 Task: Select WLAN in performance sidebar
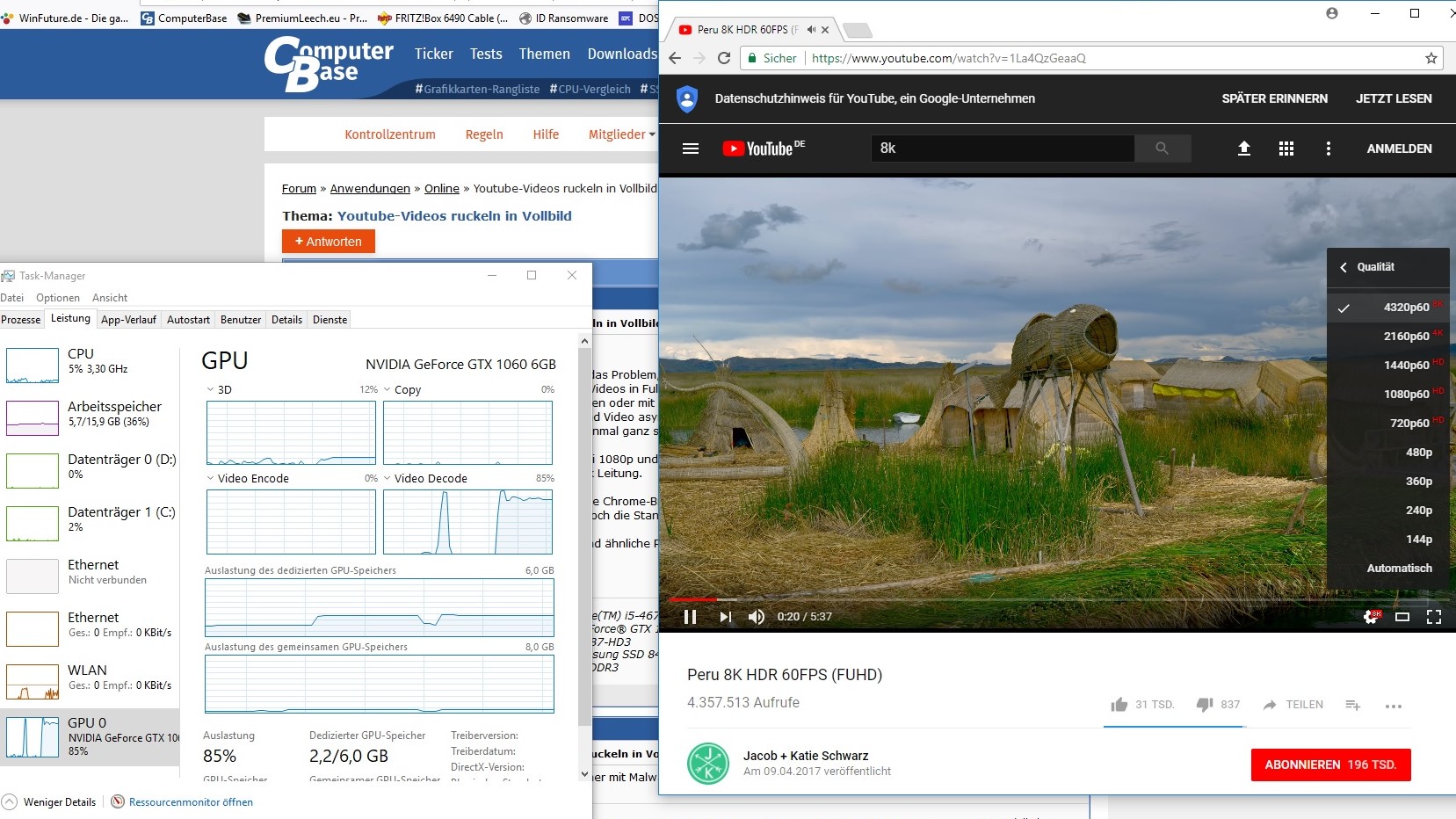click(90, 682)
